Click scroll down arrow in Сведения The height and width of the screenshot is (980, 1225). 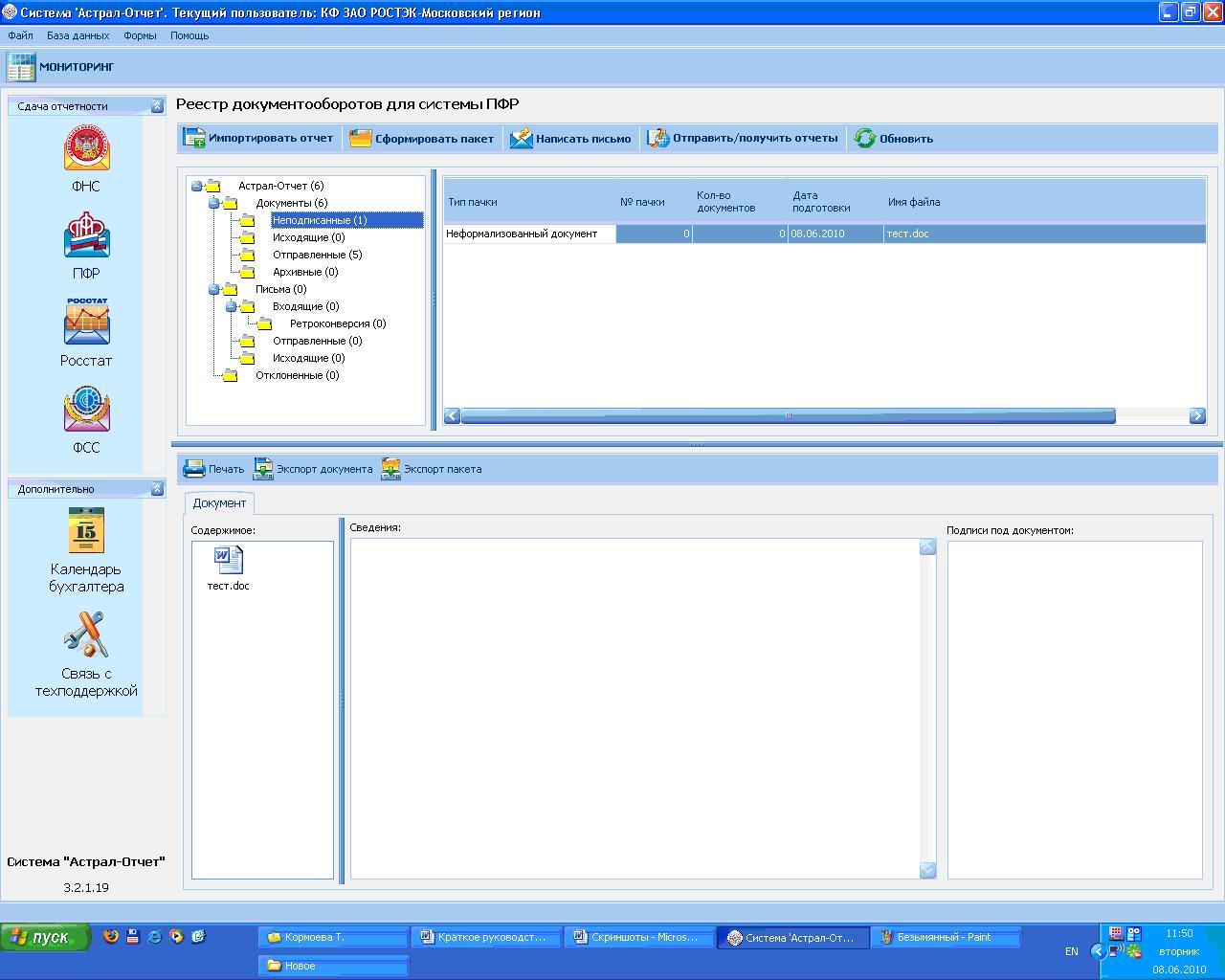(927, 870)
